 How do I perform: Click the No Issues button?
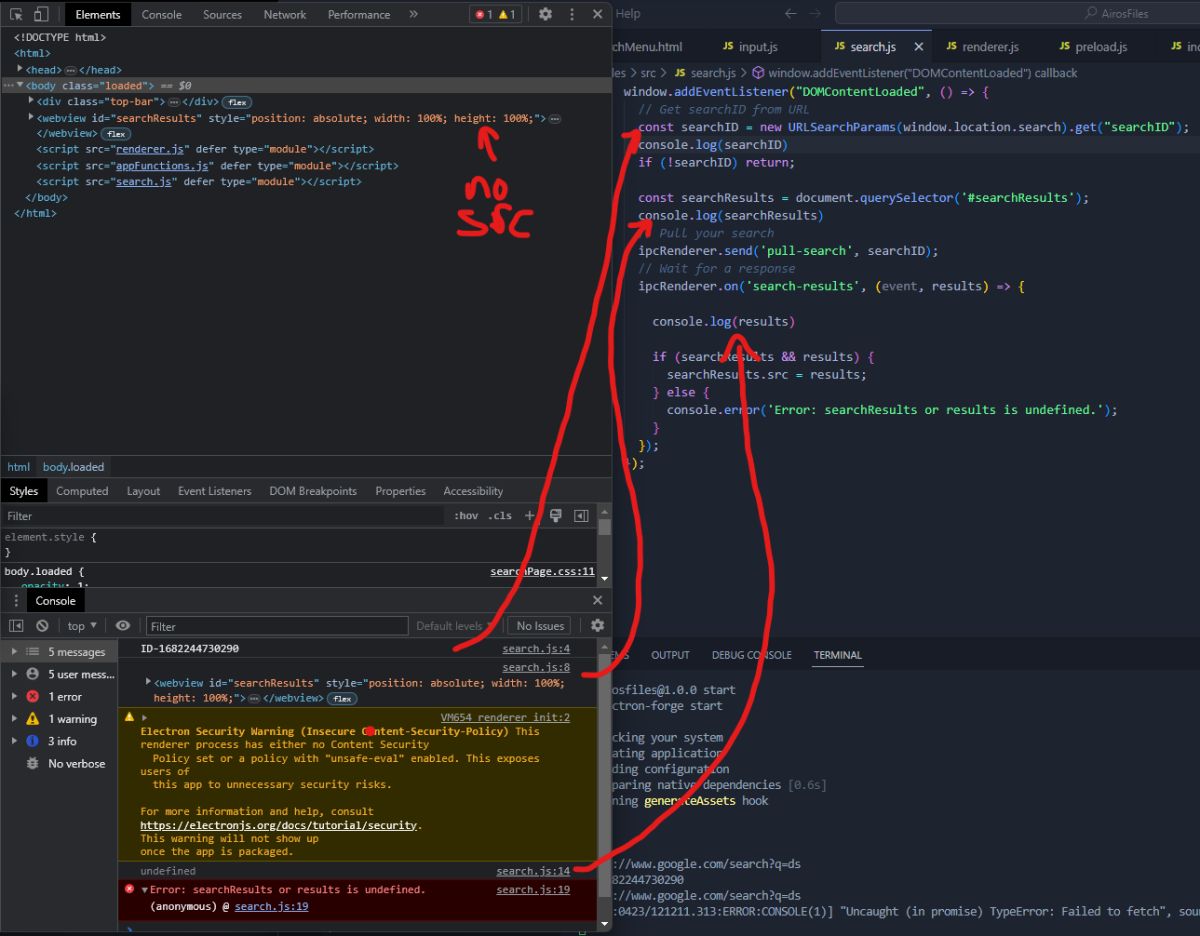pos(541,626)
